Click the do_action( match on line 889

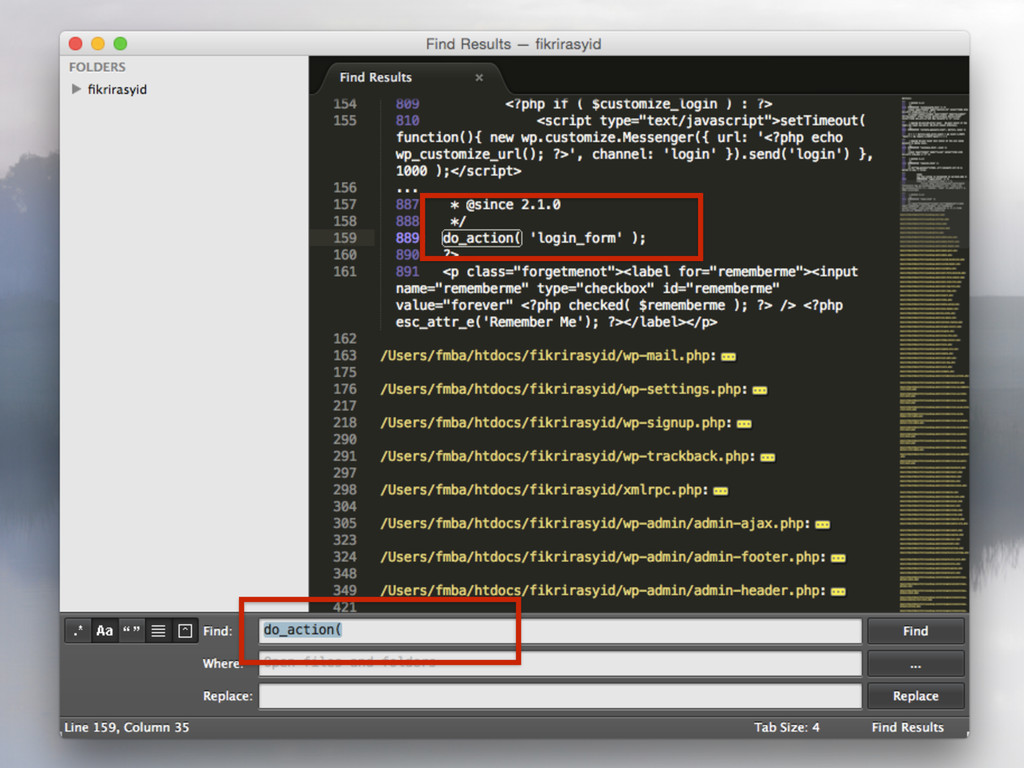pos(482,238)
